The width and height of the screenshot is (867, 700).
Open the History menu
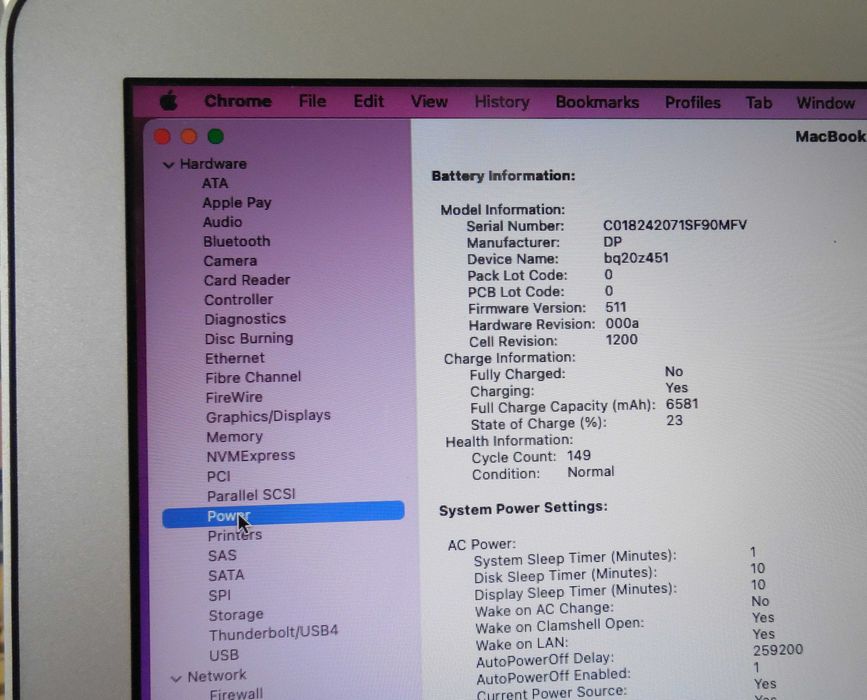click(502, 102)
